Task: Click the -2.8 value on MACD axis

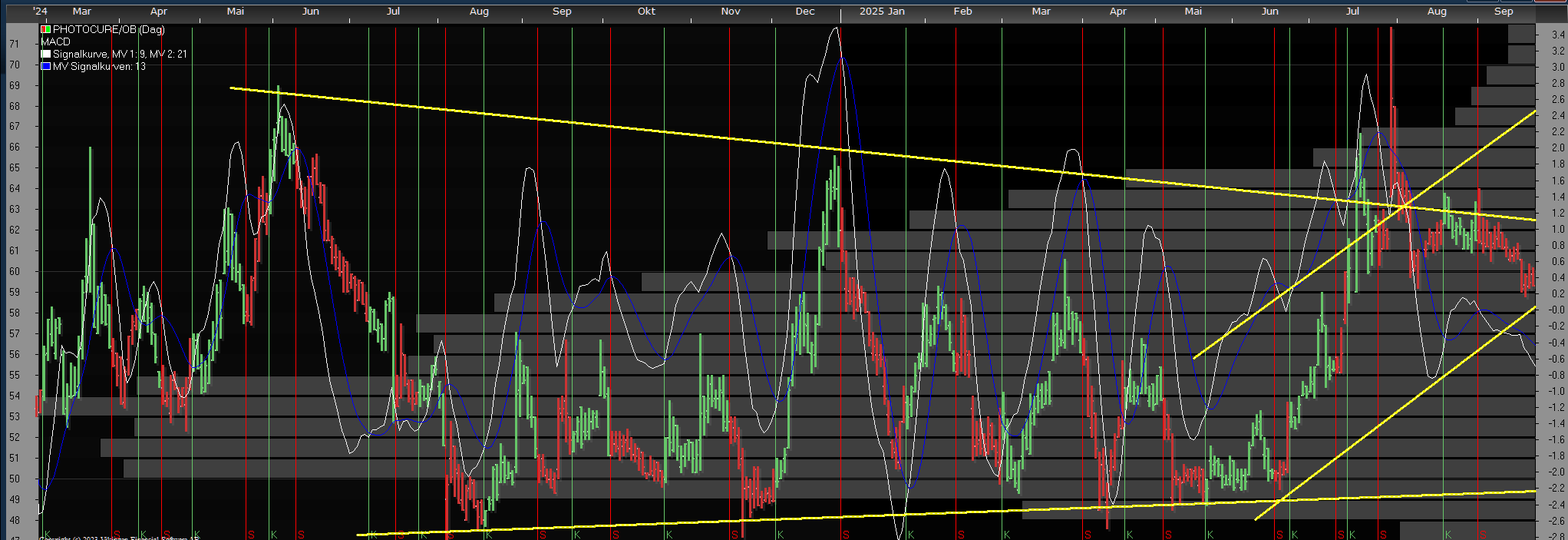Action: (1556, 536)
